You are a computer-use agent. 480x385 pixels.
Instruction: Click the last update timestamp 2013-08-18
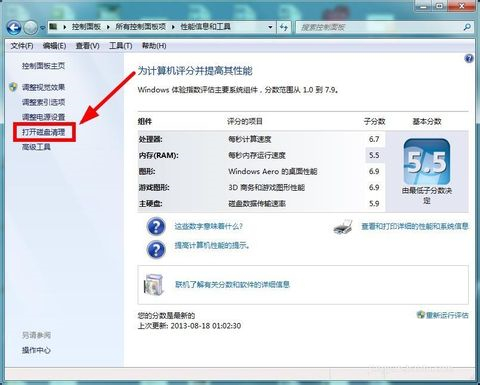pyautogui.click(x=206, y=326)
